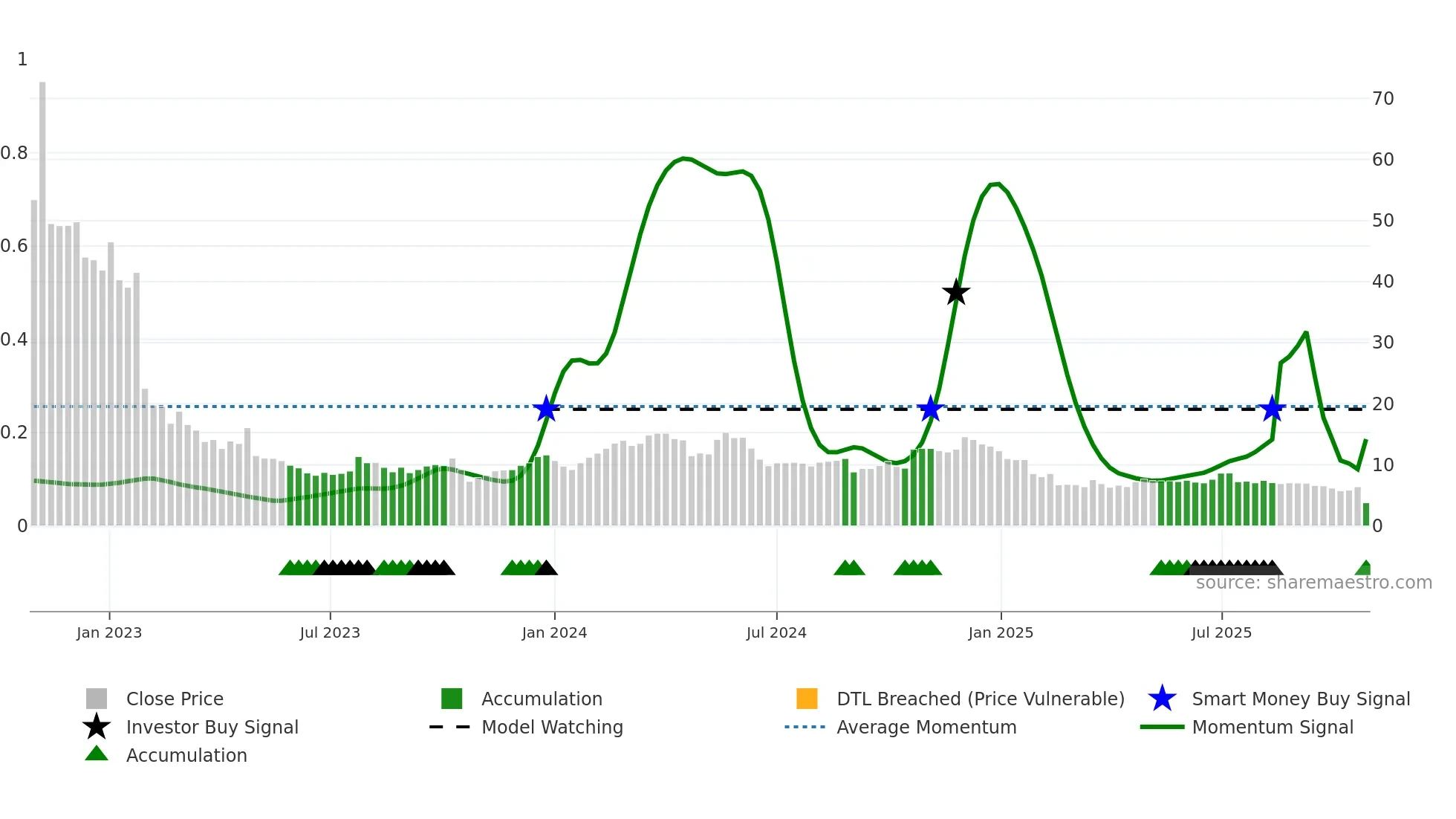Toggle Model Watching legend entry
The image size is (1456, 819).
[x=552, y=727]
